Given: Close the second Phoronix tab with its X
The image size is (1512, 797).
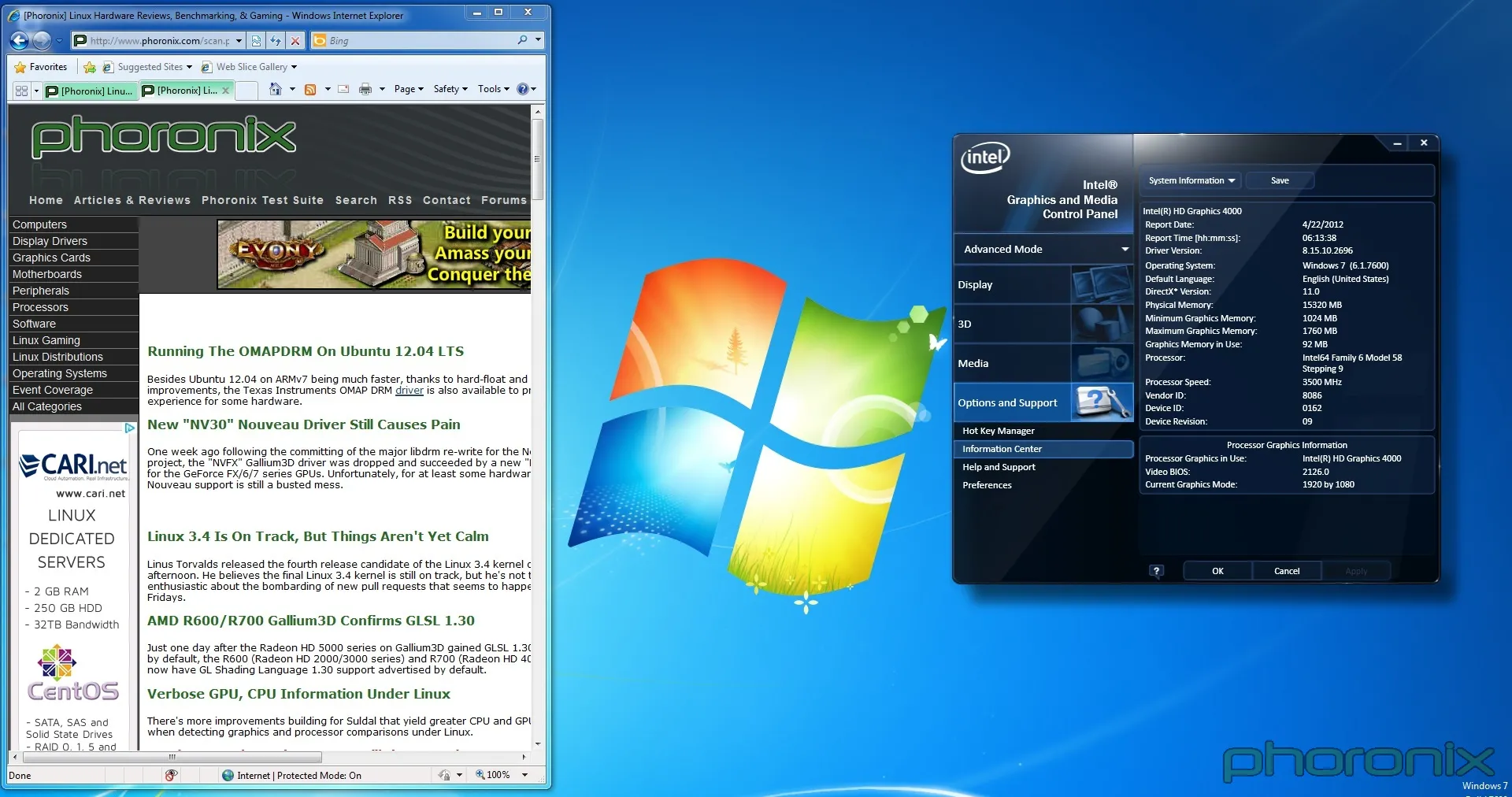Looking at the screenshot, I should [226, 91].
